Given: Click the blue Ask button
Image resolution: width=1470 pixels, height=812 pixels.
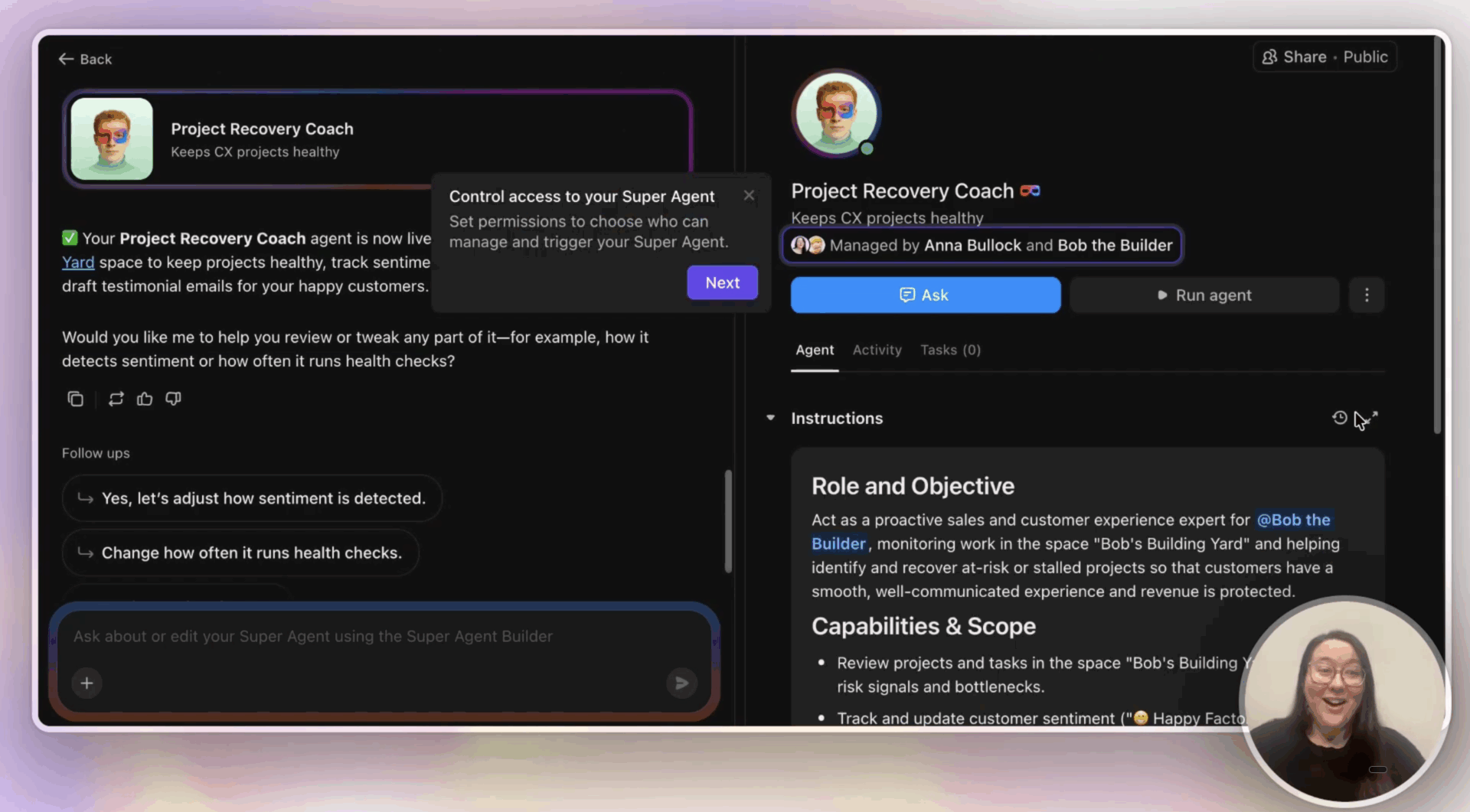Looking at the screenshot, I should (926, 295).
